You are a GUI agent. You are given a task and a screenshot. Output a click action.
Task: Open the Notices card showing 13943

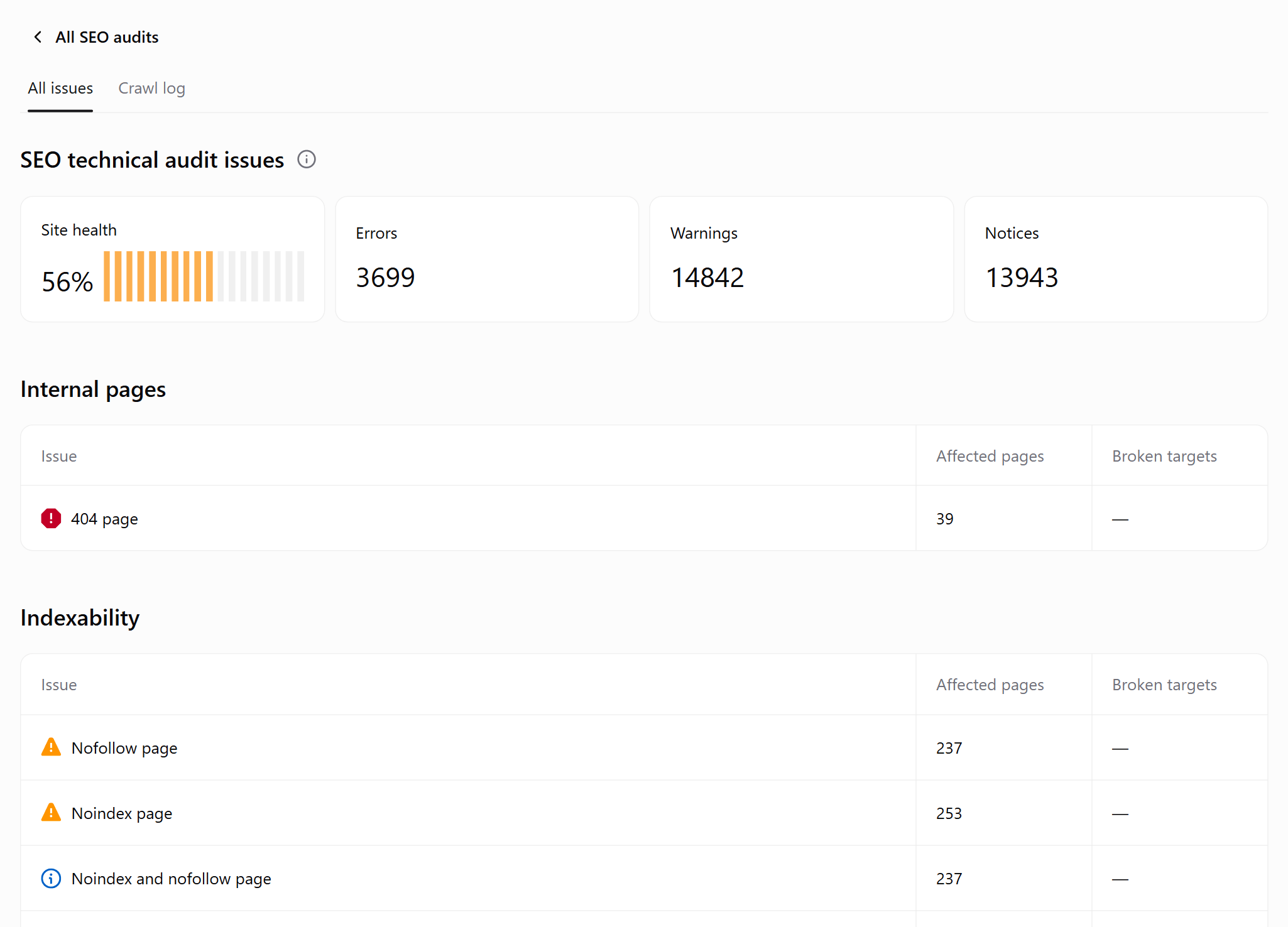pos(1116,259)
